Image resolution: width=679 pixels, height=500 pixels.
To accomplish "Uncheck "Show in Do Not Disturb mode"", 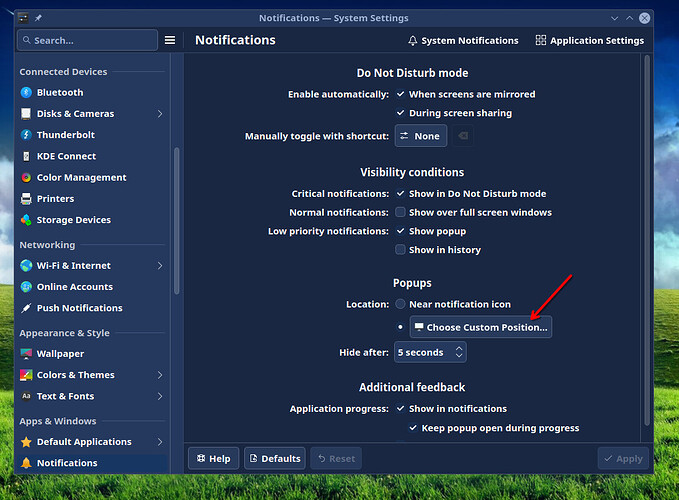I will click(x=400, y=194).
